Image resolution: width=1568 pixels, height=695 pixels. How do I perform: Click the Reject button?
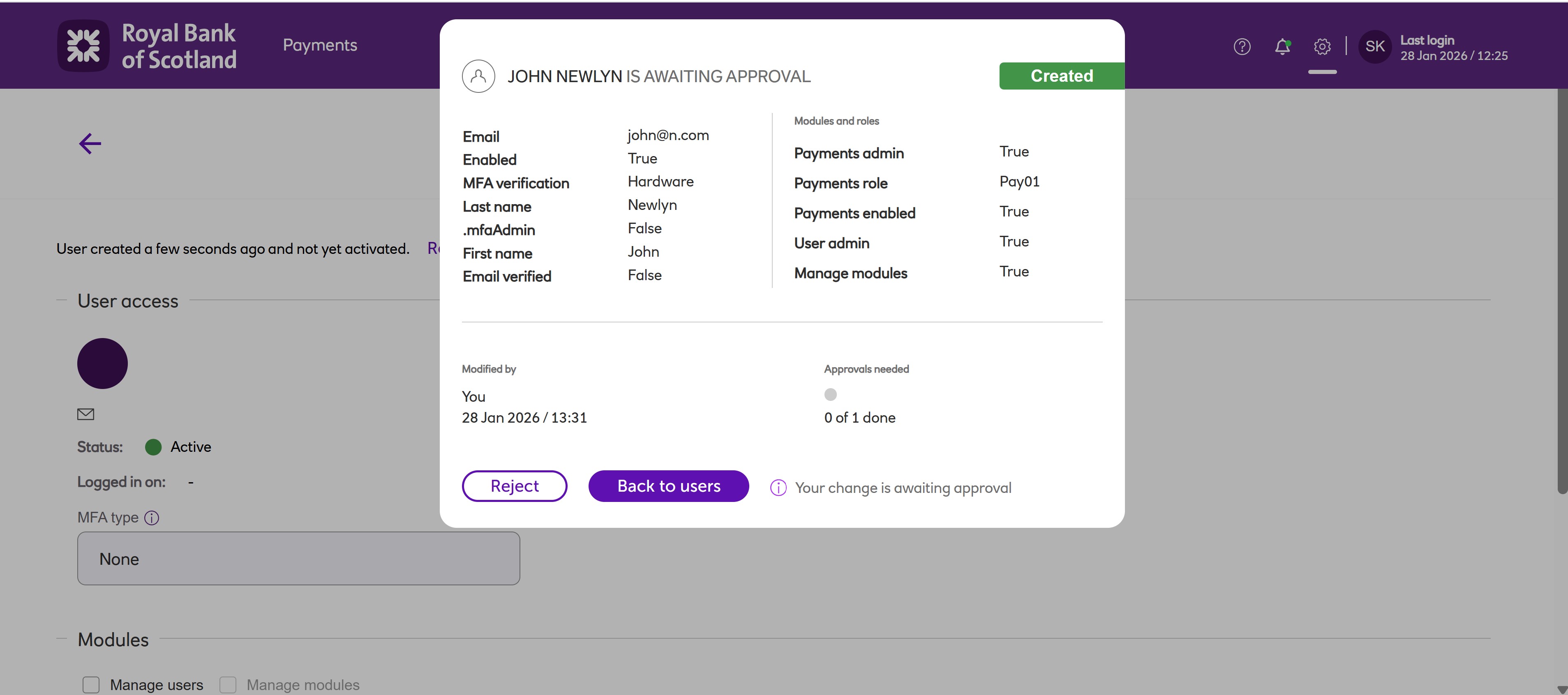click(514, 486)
